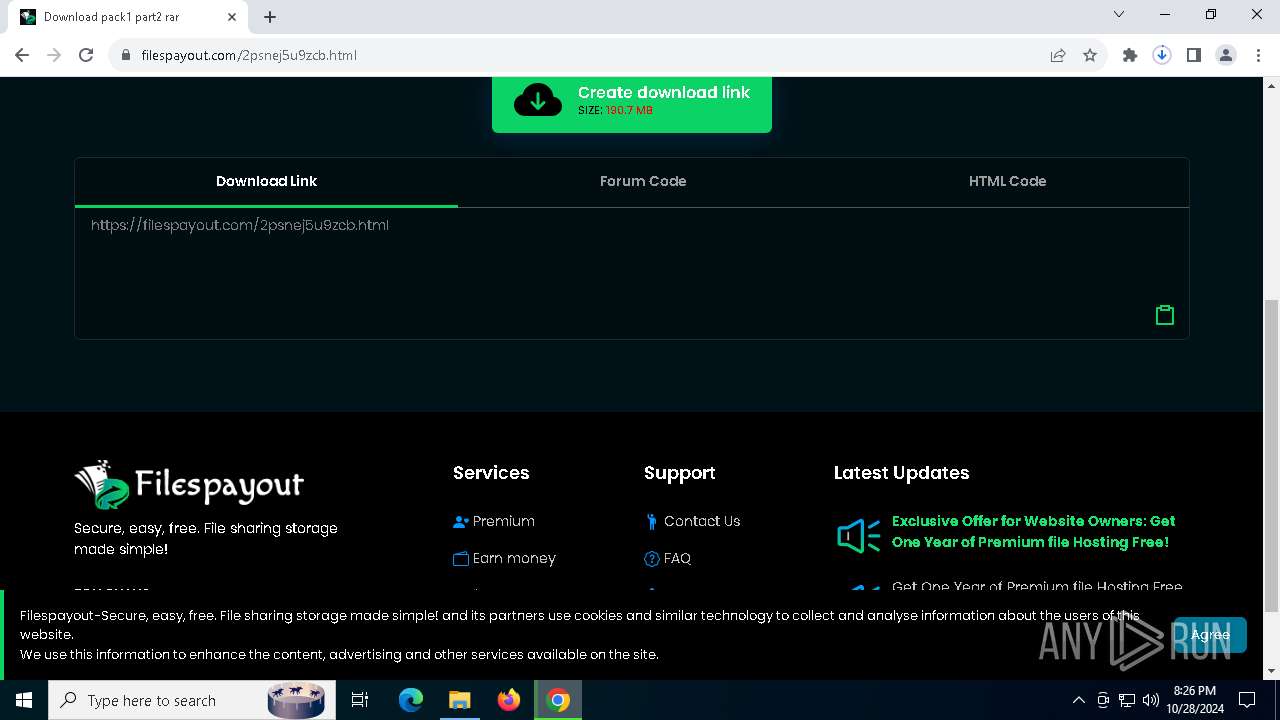This screenshot has width=1280, height=720.
Task: Agree to the cookie notice
Action: [x=1209, y=635]
